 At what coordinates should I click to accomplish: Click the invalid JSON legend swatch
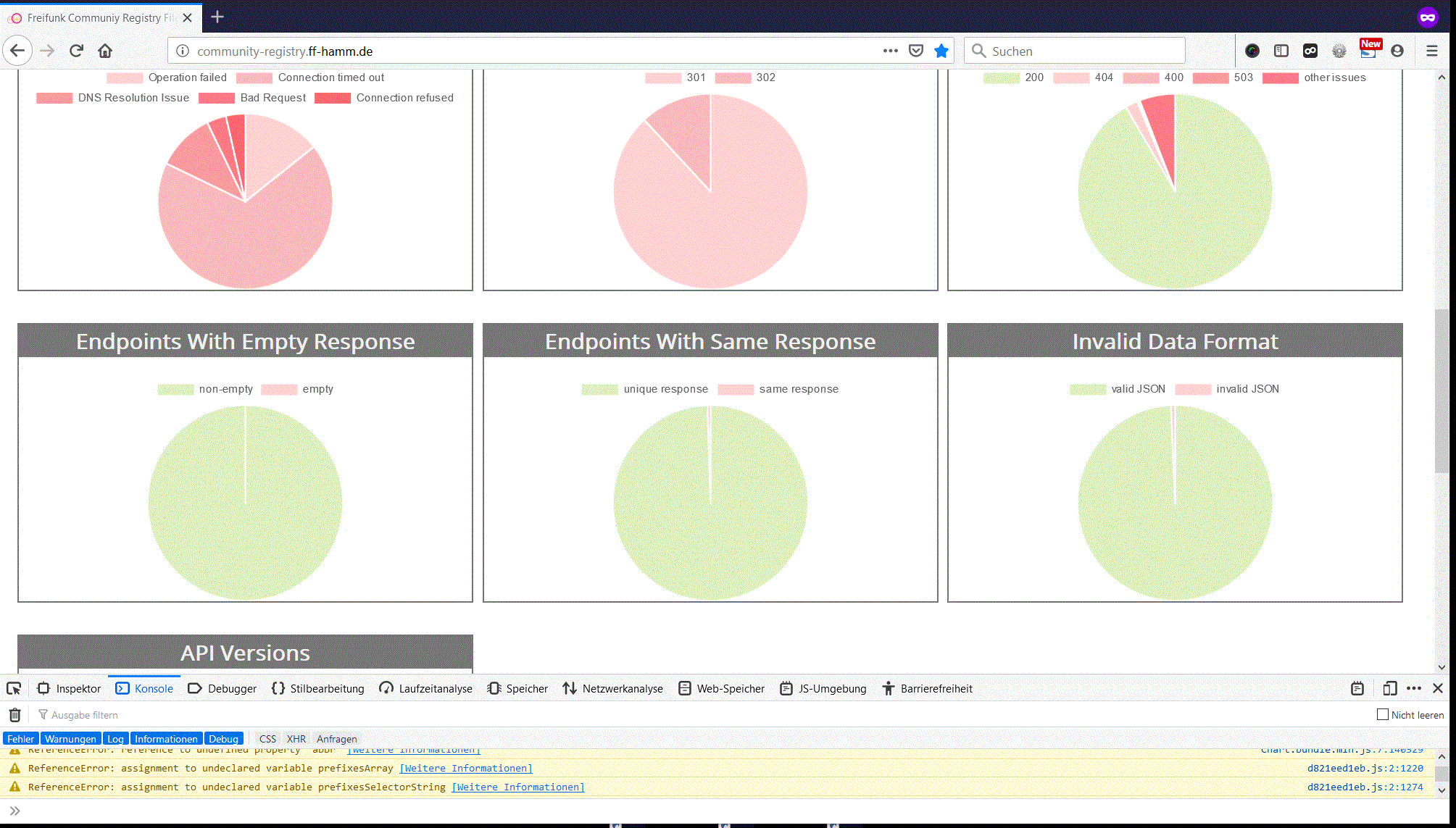coord(1193,389)
